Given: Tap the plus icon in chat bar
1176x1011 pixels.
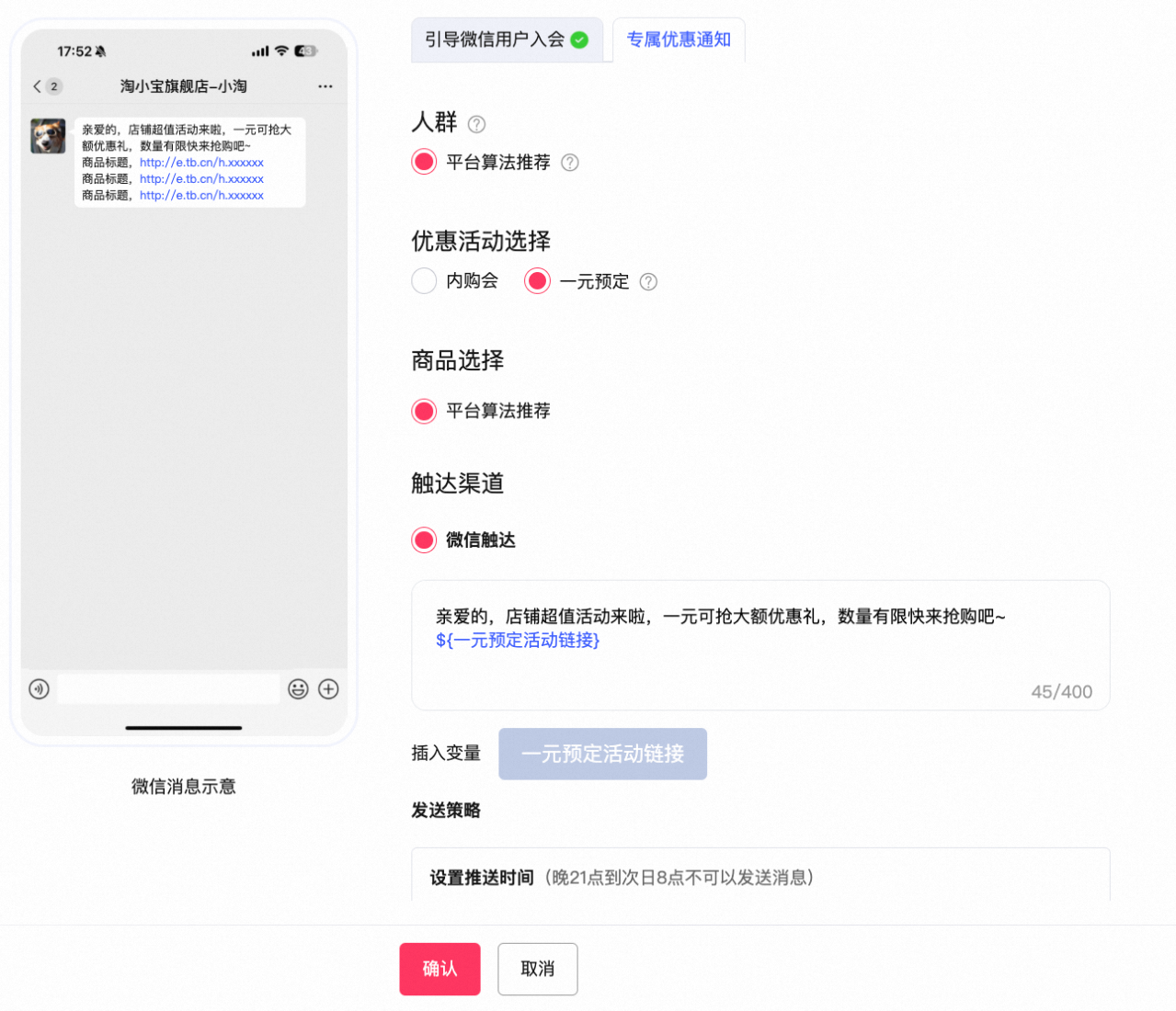Looking at the screenshot, I should [x=328, y=689].
